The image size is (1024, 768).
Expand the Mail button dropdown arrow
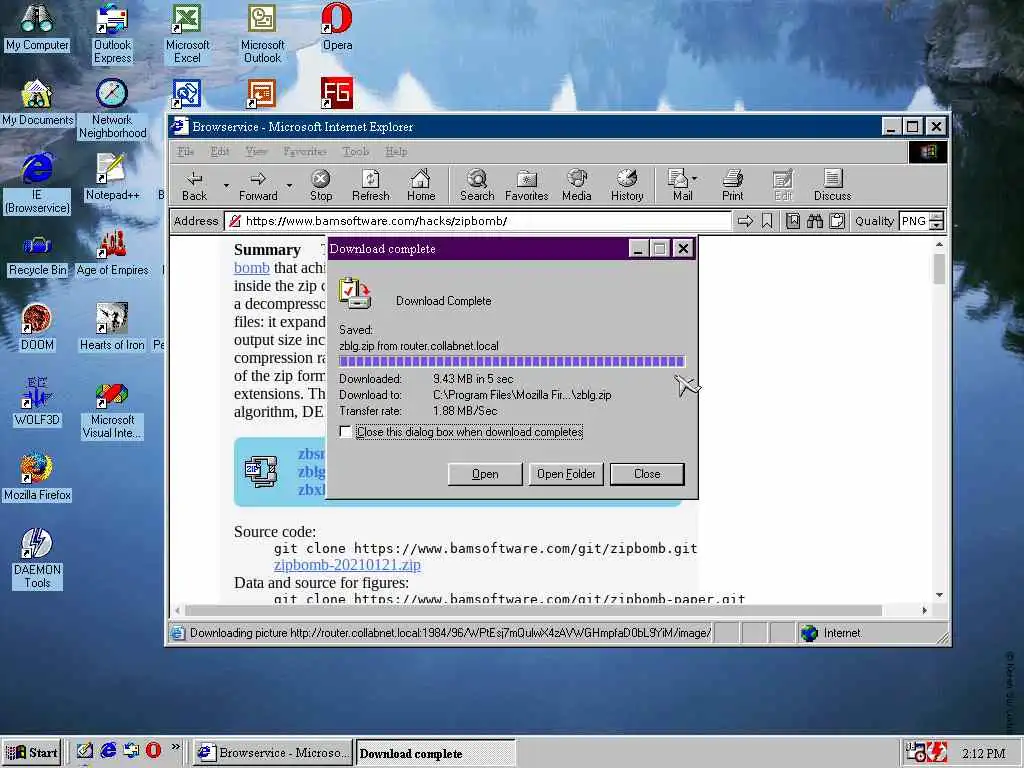pyautogui.click(x=695, y=178)
